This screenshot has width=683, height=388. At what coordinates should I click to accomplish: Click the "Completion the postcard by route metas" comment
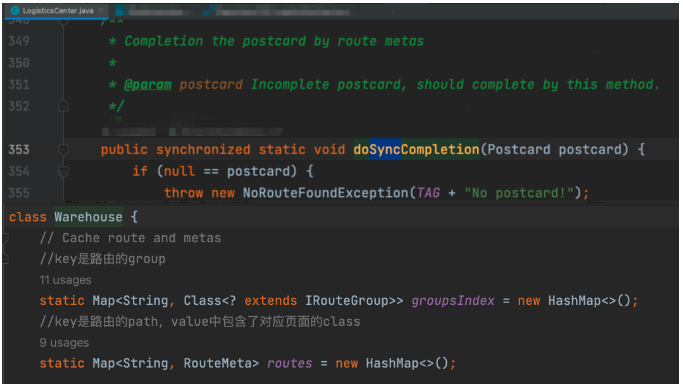point(274,41)
